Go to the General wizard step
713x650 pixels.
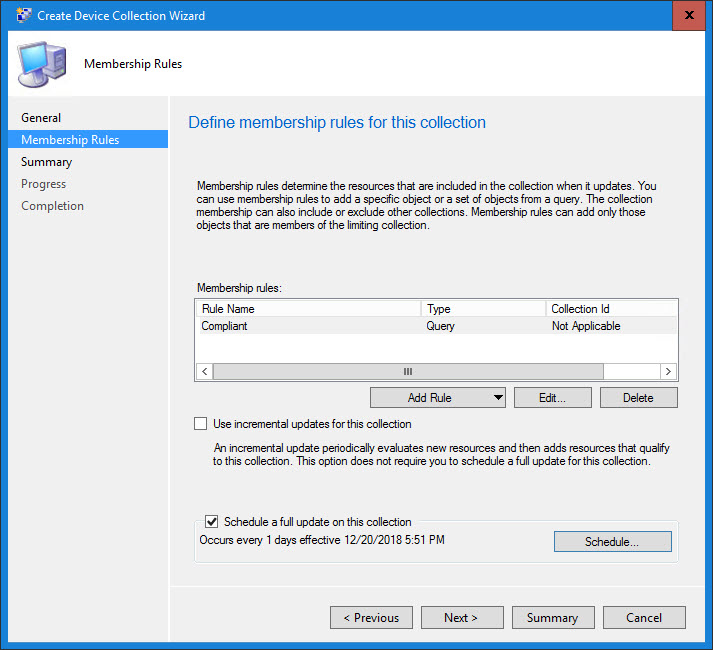point(41,118)
